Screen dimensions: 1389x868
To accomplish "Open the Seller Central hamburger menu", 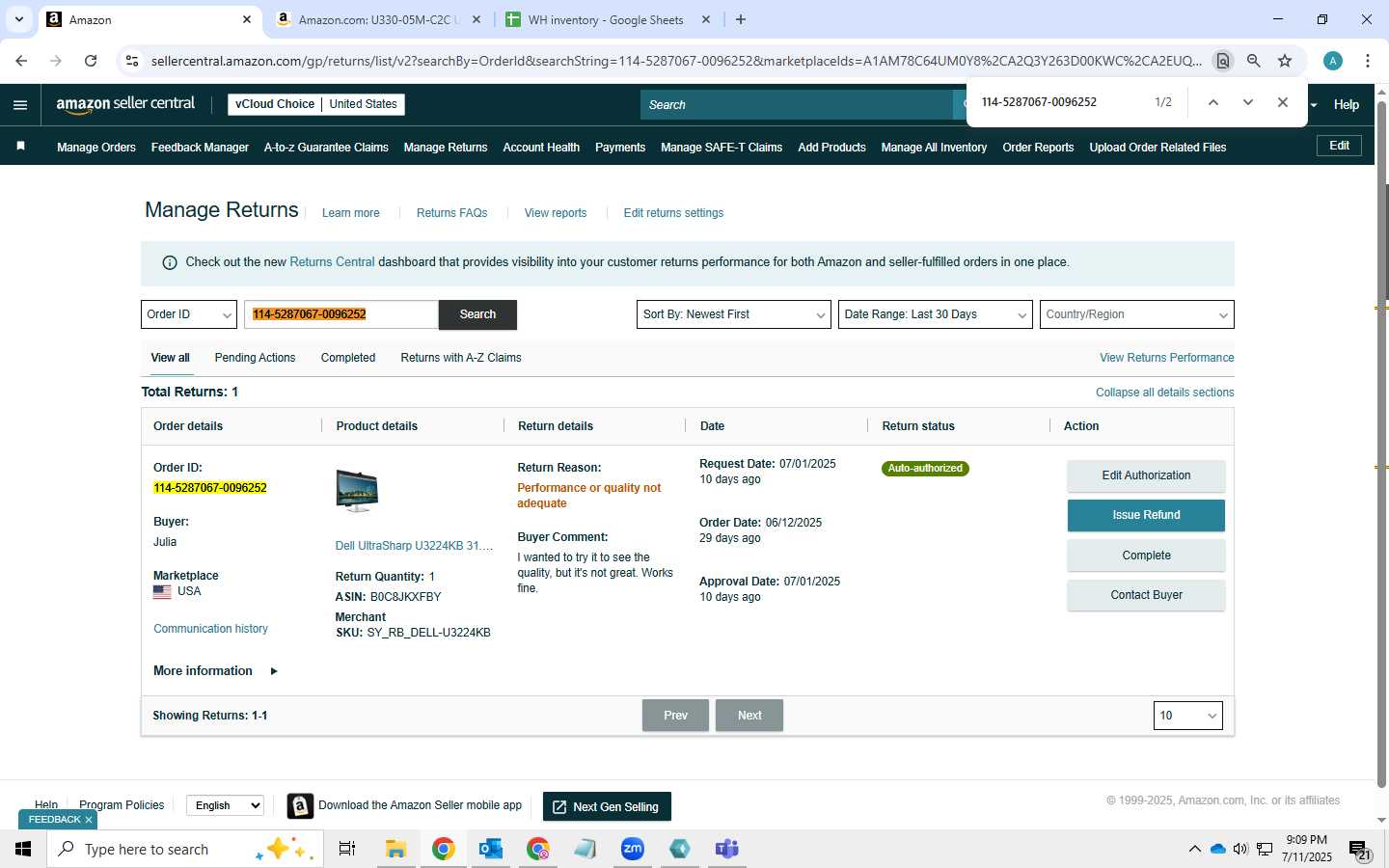I will coord(20,105).
